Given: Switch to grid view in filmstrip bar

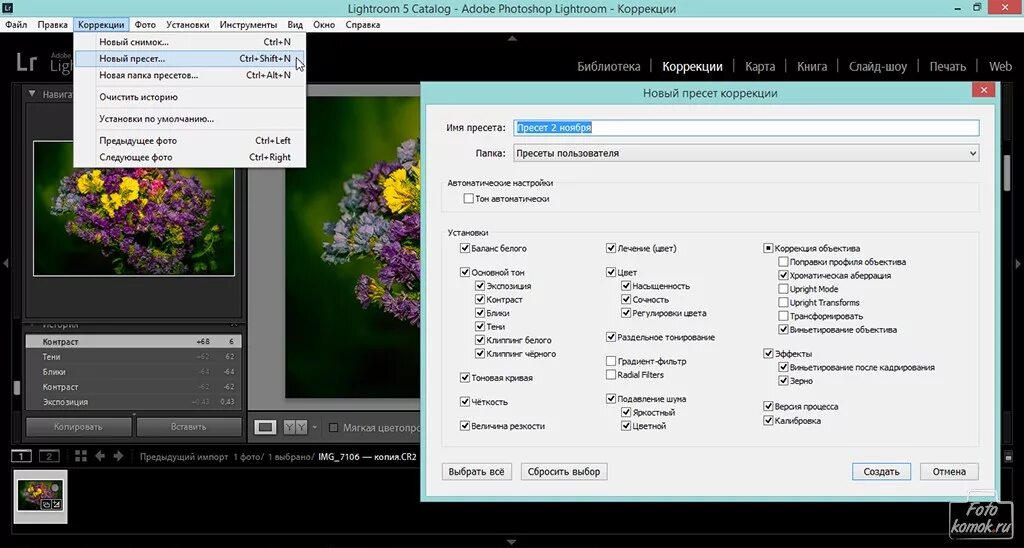Looking at the screenshot, I should tap(81, 456).
